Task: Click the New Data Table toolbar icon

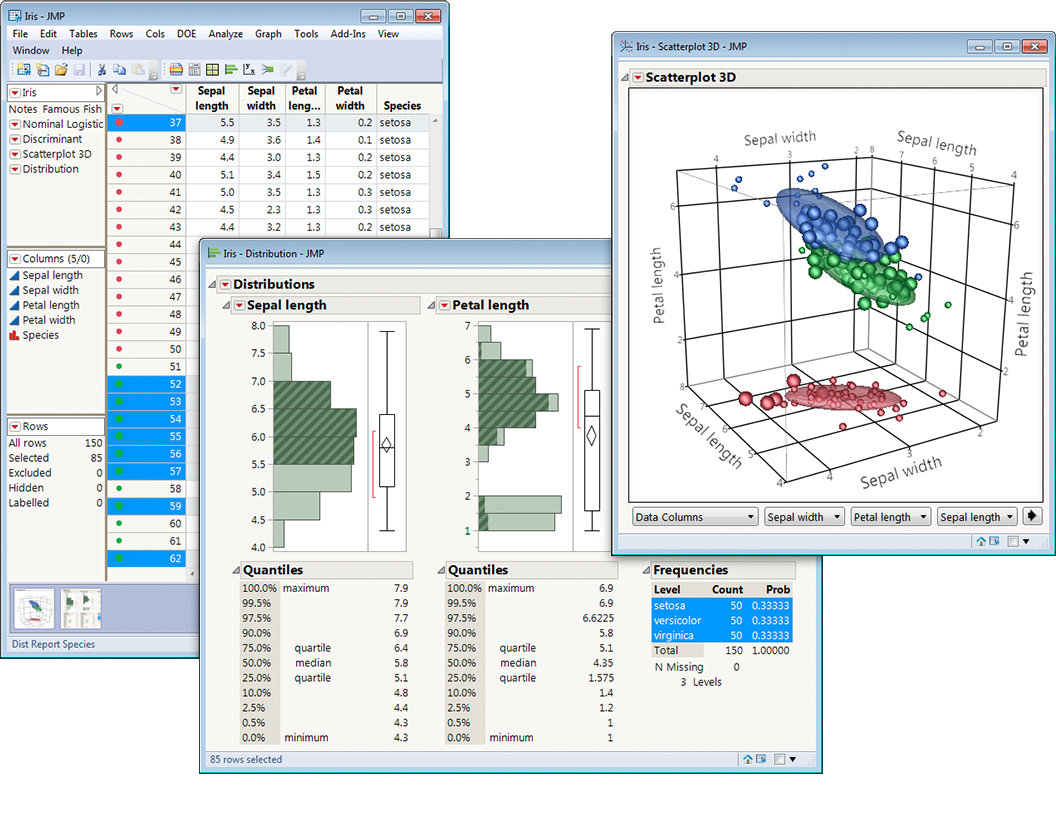Action: tap(24, 69)
